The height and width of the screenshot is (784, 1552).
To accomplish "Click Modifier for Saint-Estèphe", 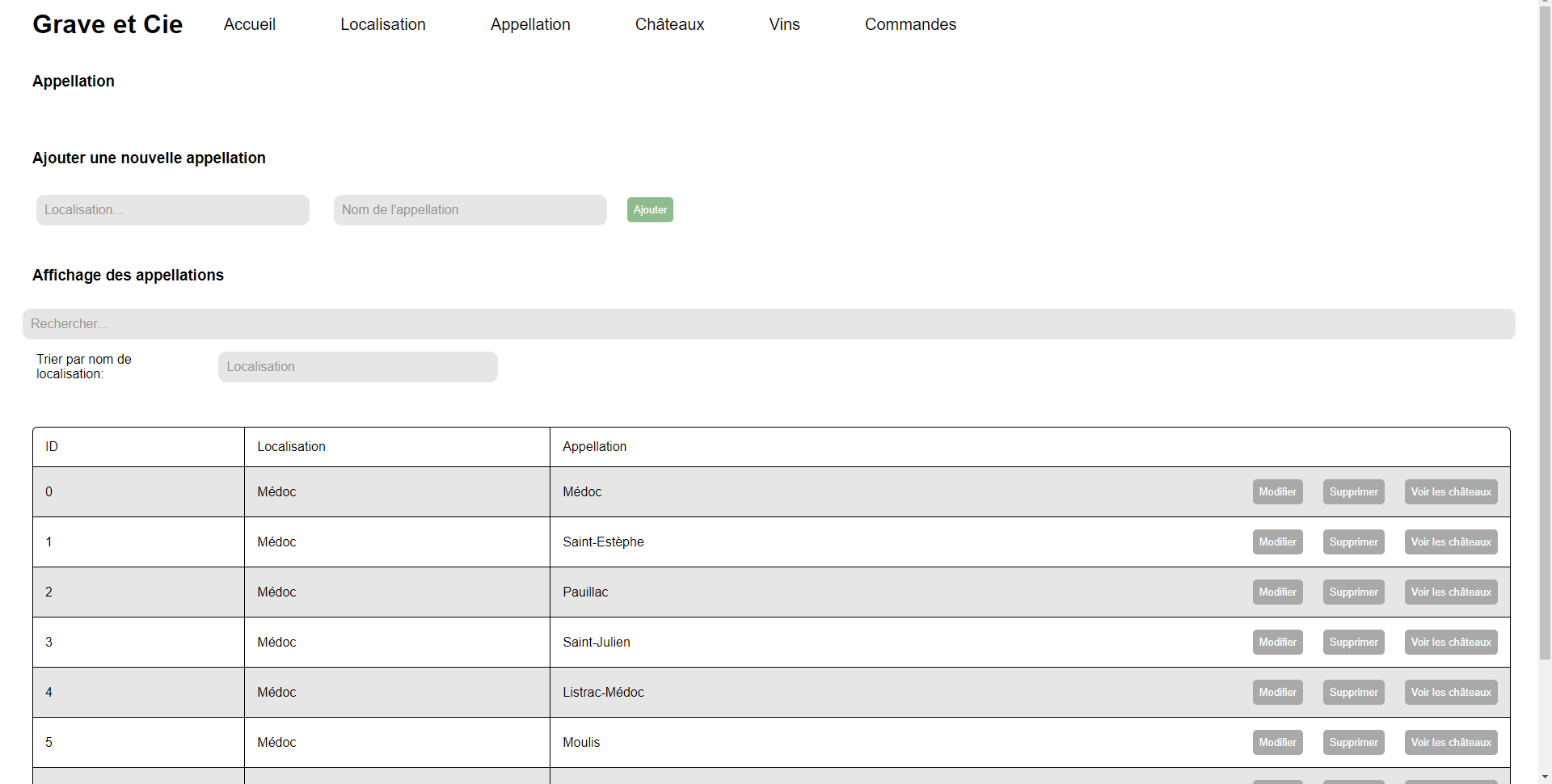I will (x=1277, y=542).
